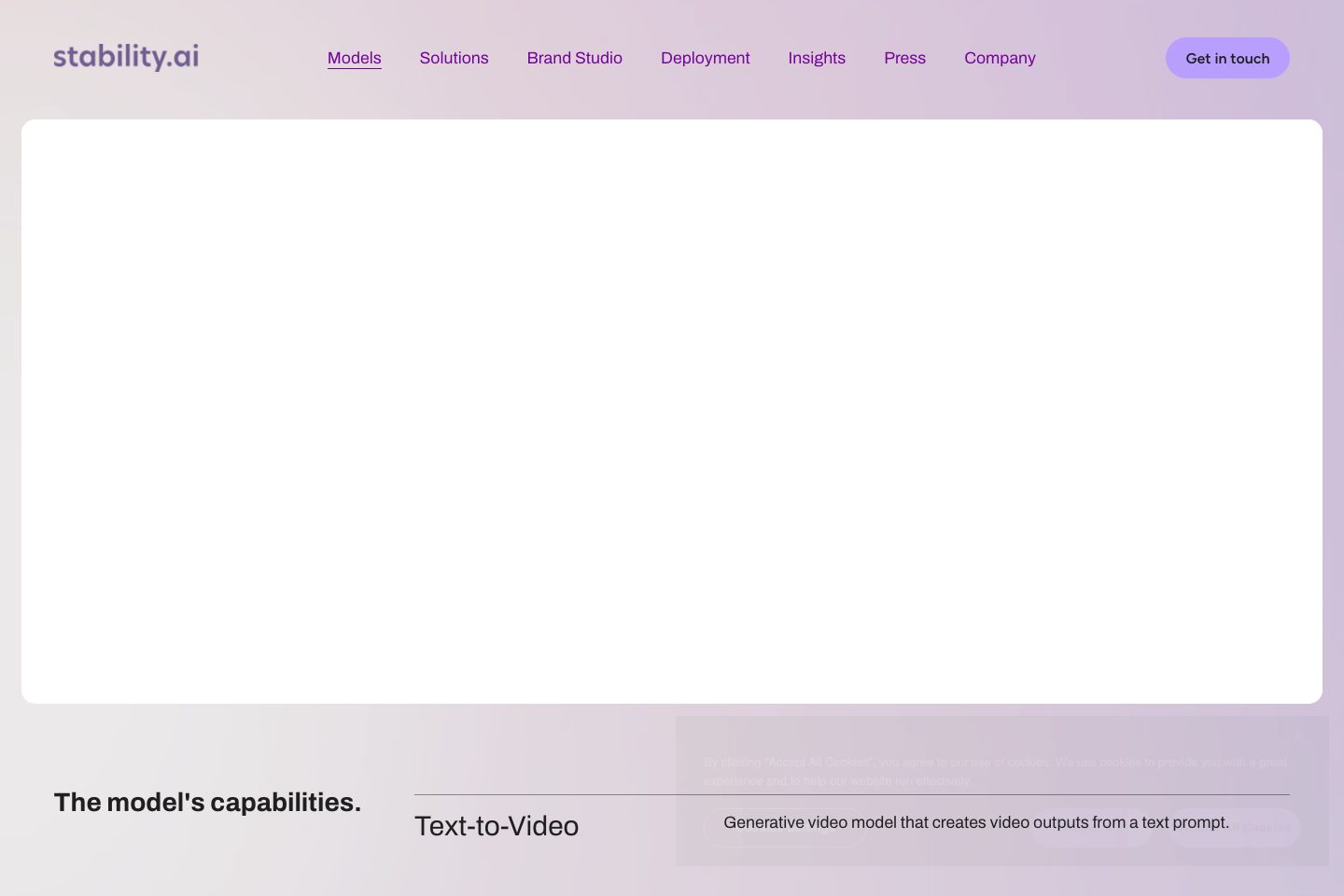Viewport: 1344px width, 896px height.
Task: Go to Brand Studio
Action: (x=575, y=58)
